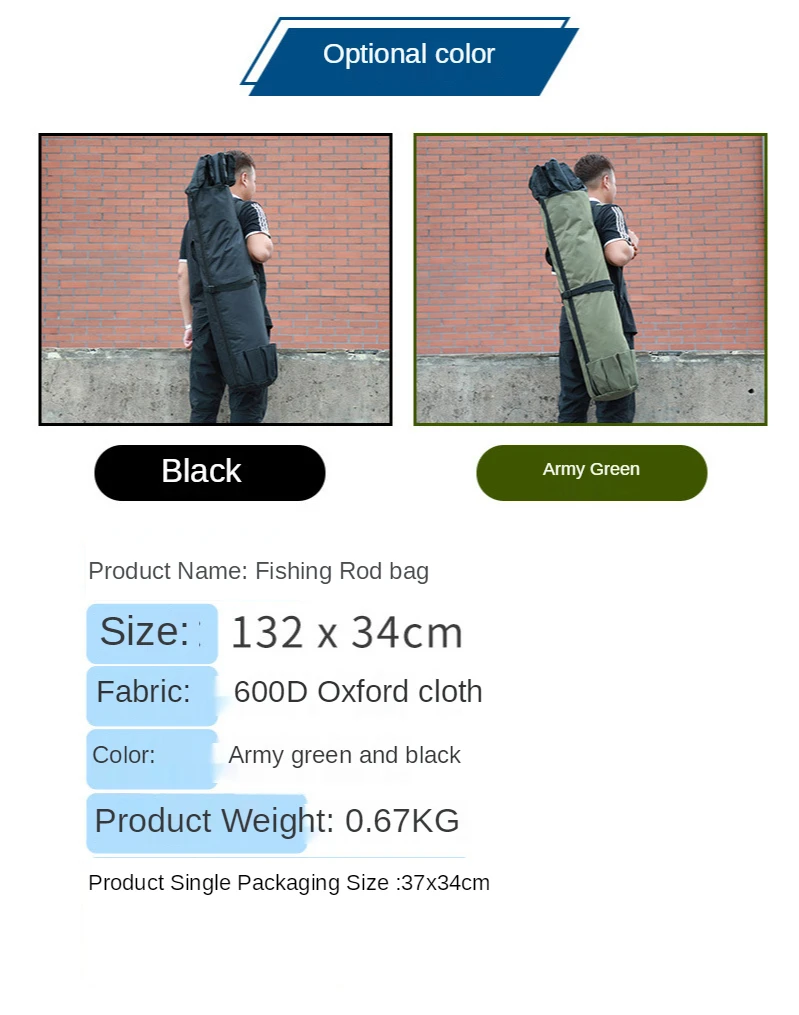
Task: Open the army green rod bag photo
Action: point(591,280)
